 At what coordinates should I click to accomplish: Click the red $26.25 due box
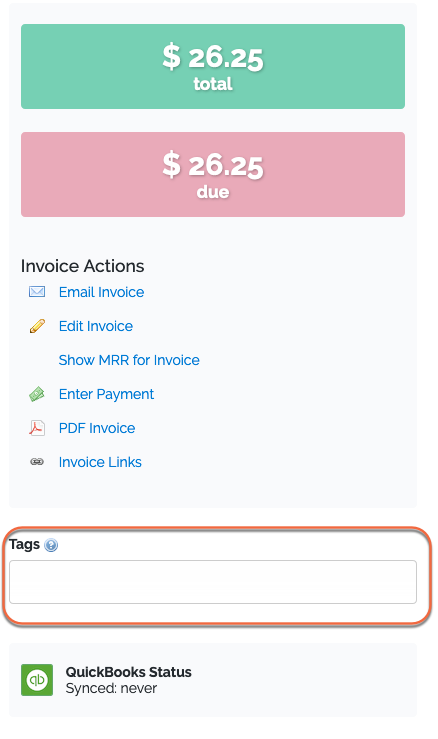(x=213, y=174)
